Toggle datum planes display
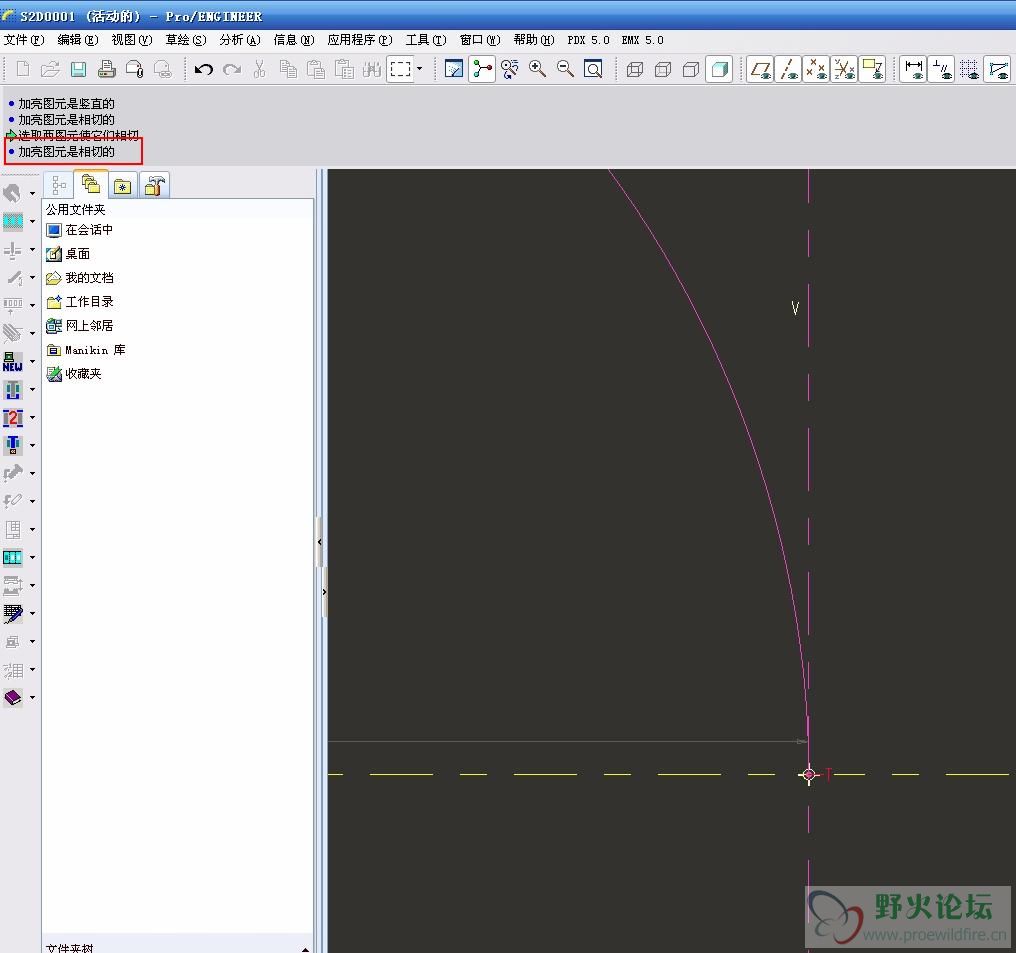 point(761,69)
